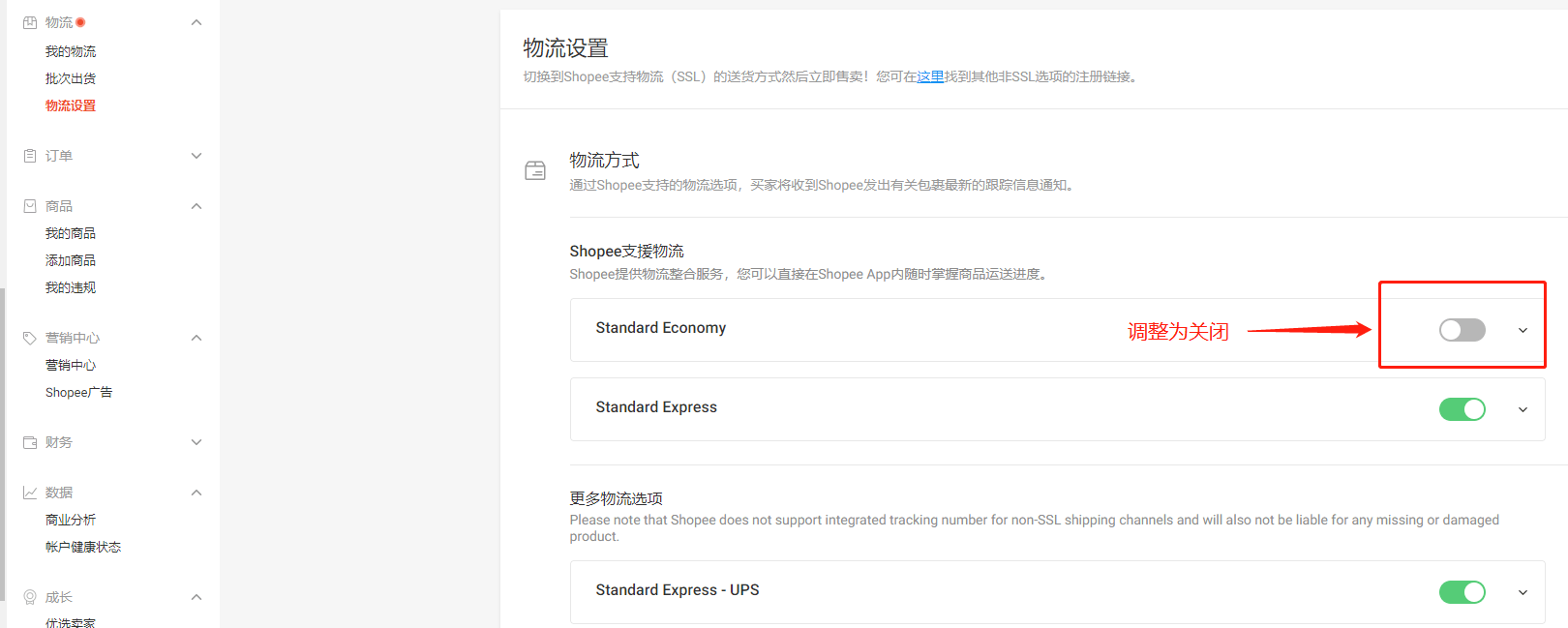Image resolution: width=1568 pixels, height=628 pixels.
Task: Click the 物流 sidebar section icon
Action: 30,22
